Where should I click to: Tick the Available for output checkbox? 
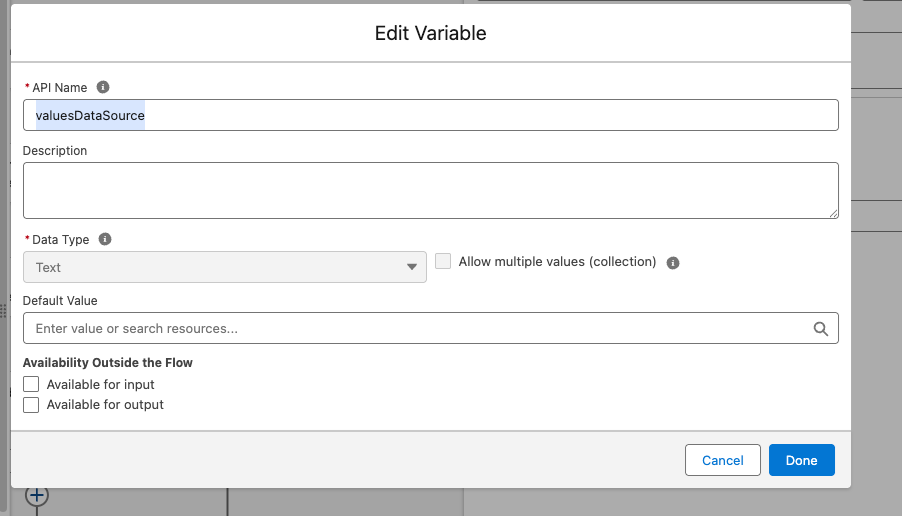[x=31, y=405]
